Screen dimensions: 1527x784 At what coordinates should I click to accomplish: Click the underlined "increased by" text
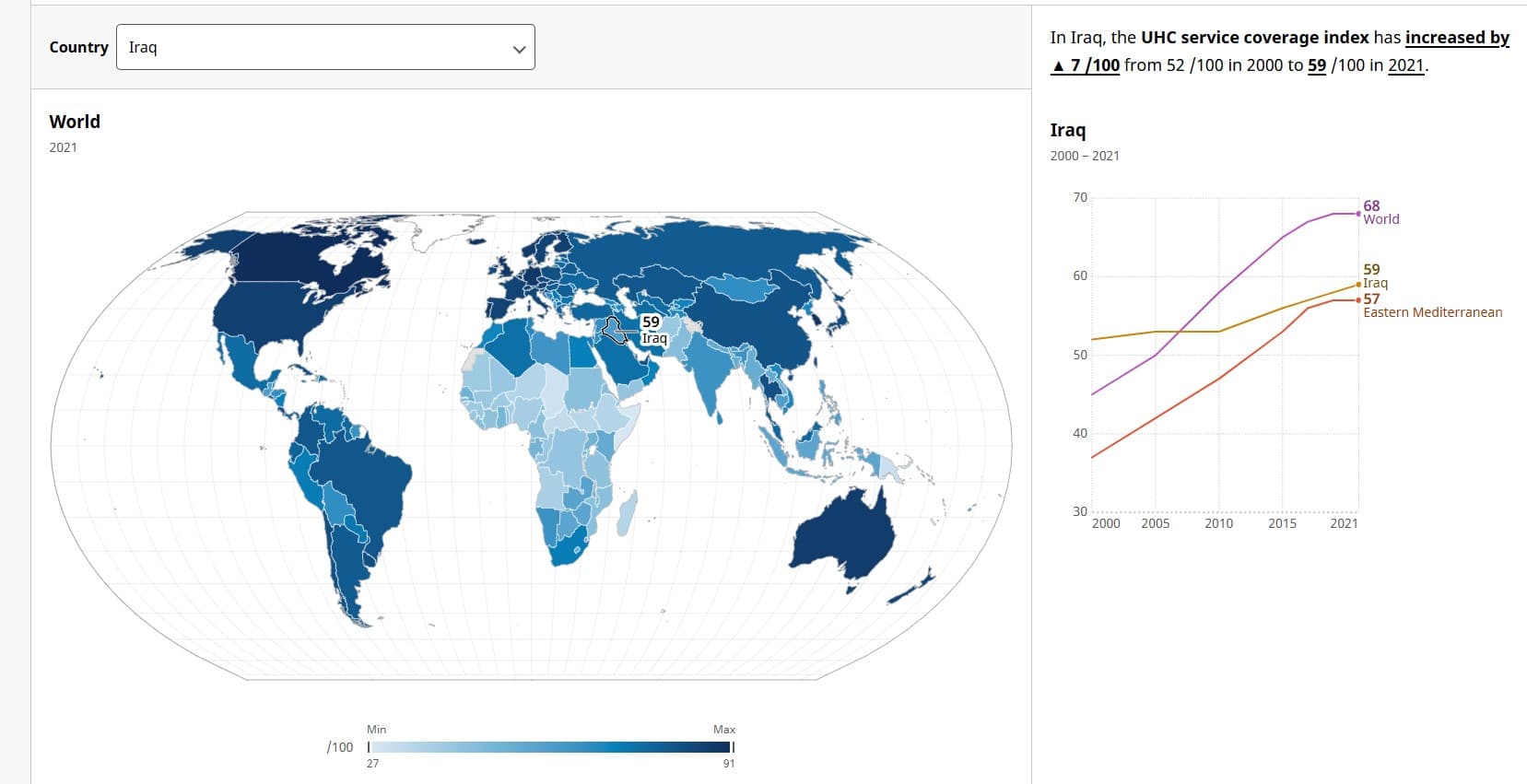tap(1457, 38)
